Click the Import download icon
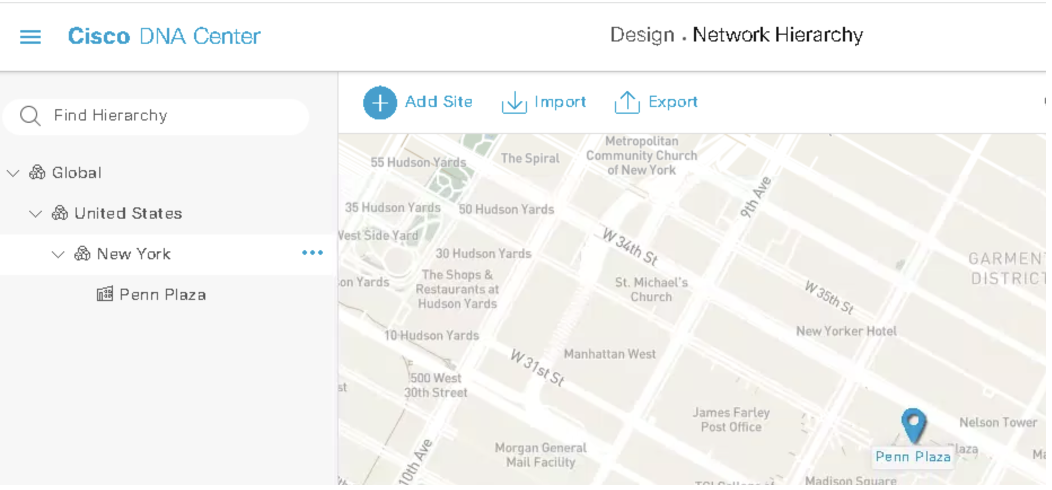 coord(514,102)
